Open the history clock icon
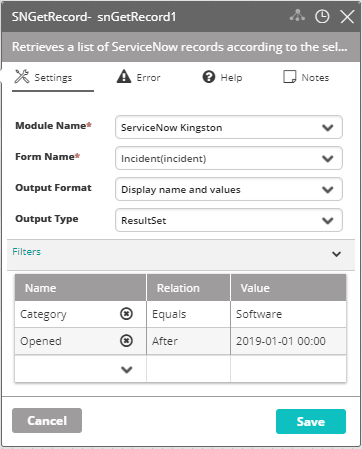The height and width of the screenshot is (449, 362). (322, 16)
